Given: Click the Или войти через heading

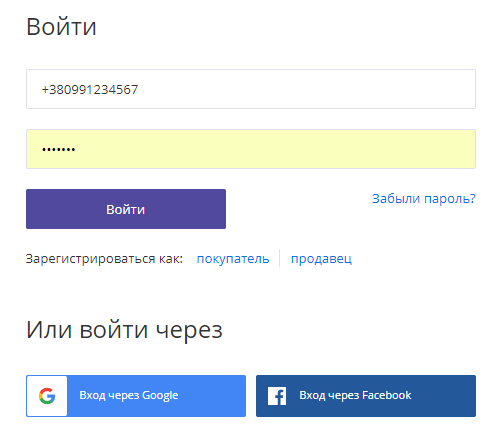Looking at the screenshot, I should (124, 330).
